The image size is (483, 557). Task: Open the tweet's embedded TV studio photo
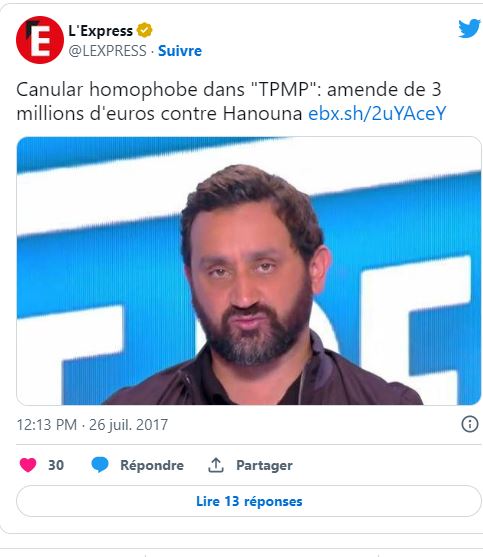[249, 271]
